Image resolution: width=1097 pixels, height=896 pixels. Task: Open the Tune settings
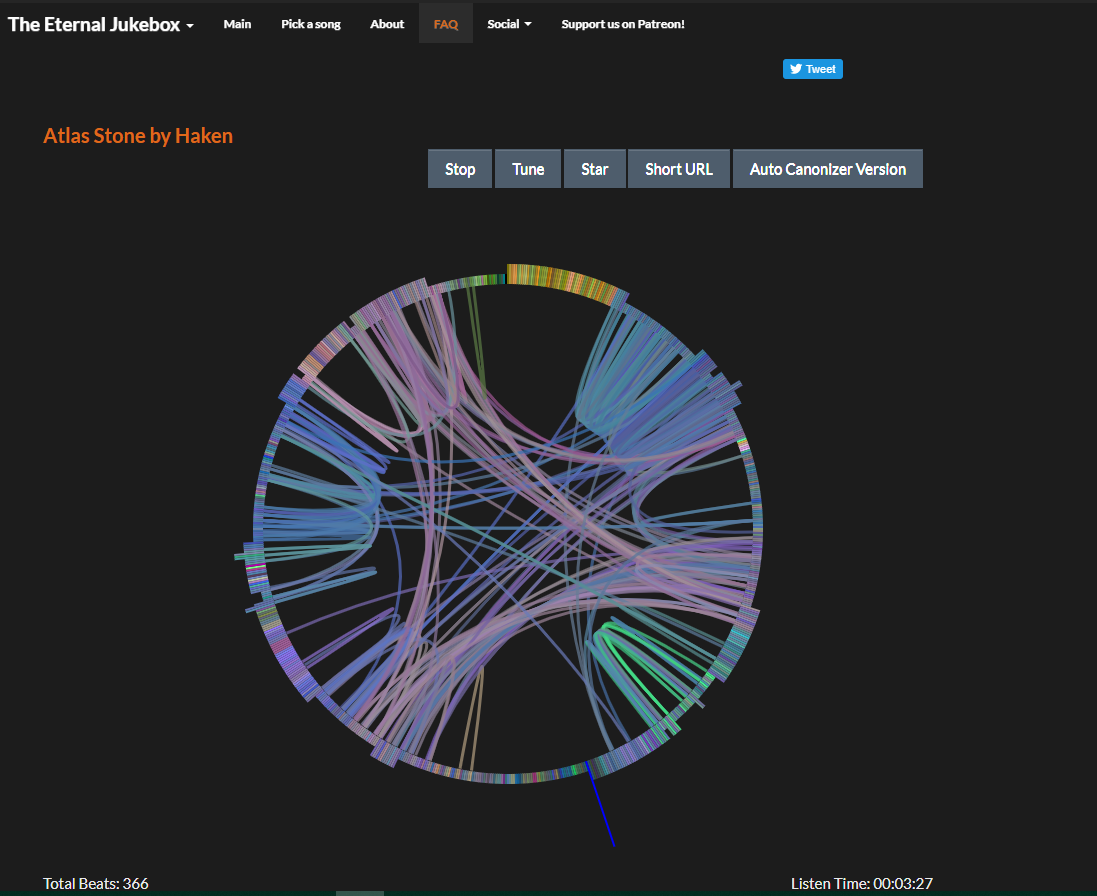pos(528,169)
